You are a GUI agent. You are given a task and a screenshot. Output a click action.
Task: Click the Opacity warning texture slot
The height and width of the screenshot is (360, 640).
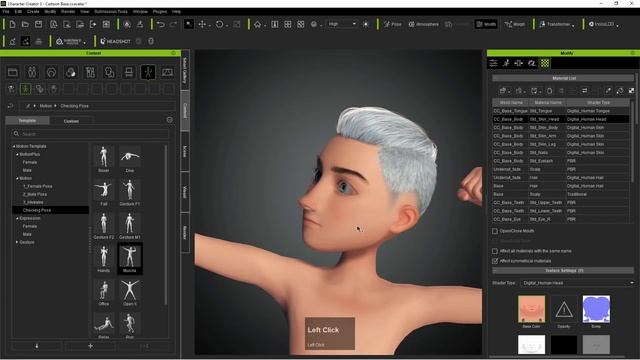coord(564,309)
